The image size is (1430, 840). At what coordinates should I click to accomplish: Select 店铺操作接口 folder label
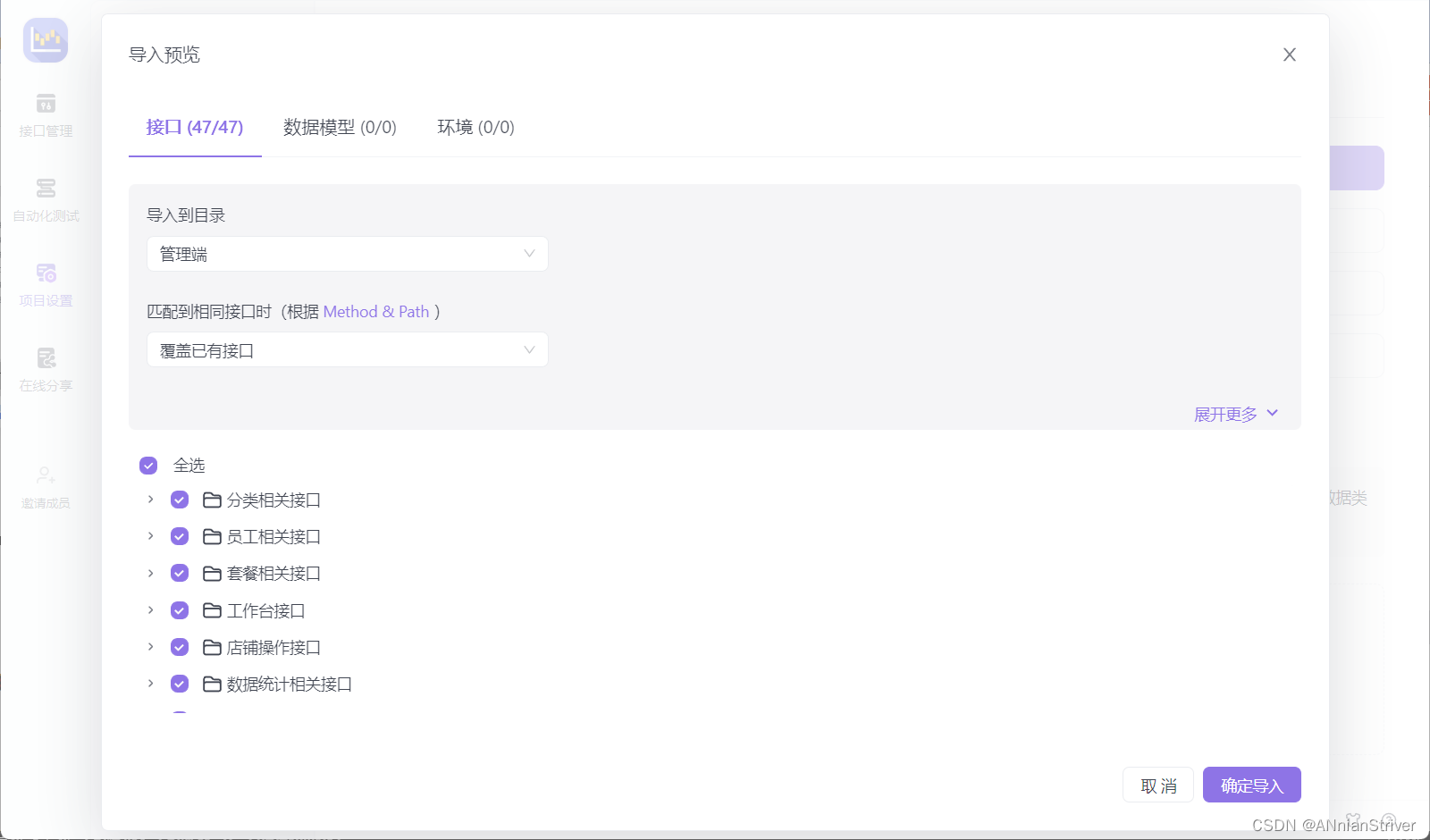(273, 647)
